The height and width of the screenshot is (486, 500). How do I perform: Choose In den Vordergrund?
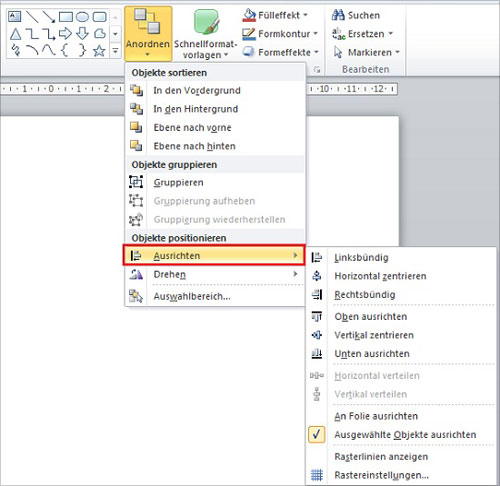click(214, 90)
